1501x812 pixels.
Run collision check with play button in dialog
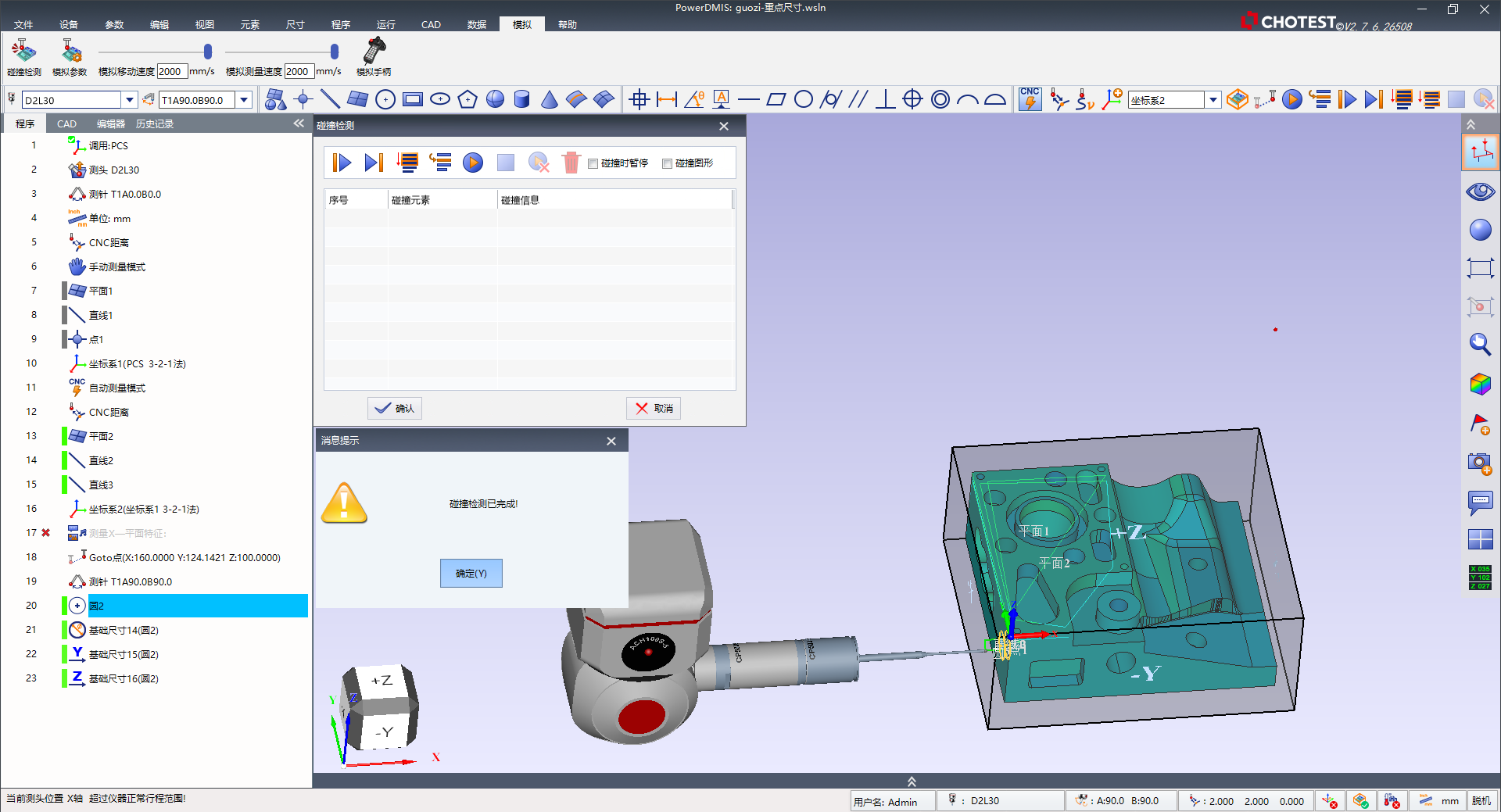(342, 163)
